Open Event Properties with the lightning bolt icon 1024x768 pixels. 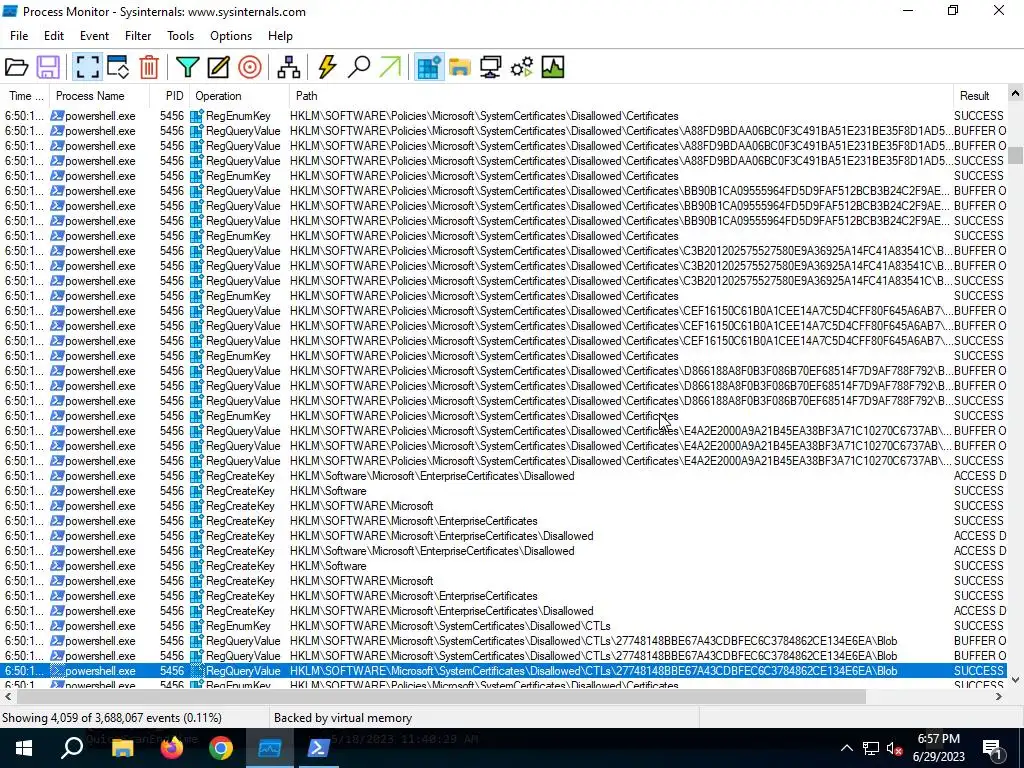tap(327, 67)
